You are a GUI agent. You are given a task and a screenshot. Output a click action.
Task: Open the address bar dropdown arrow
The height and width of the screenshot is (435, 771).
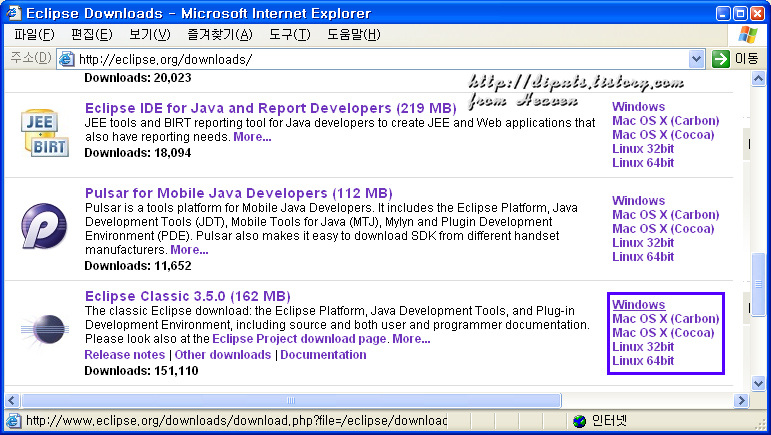[696, 59]
